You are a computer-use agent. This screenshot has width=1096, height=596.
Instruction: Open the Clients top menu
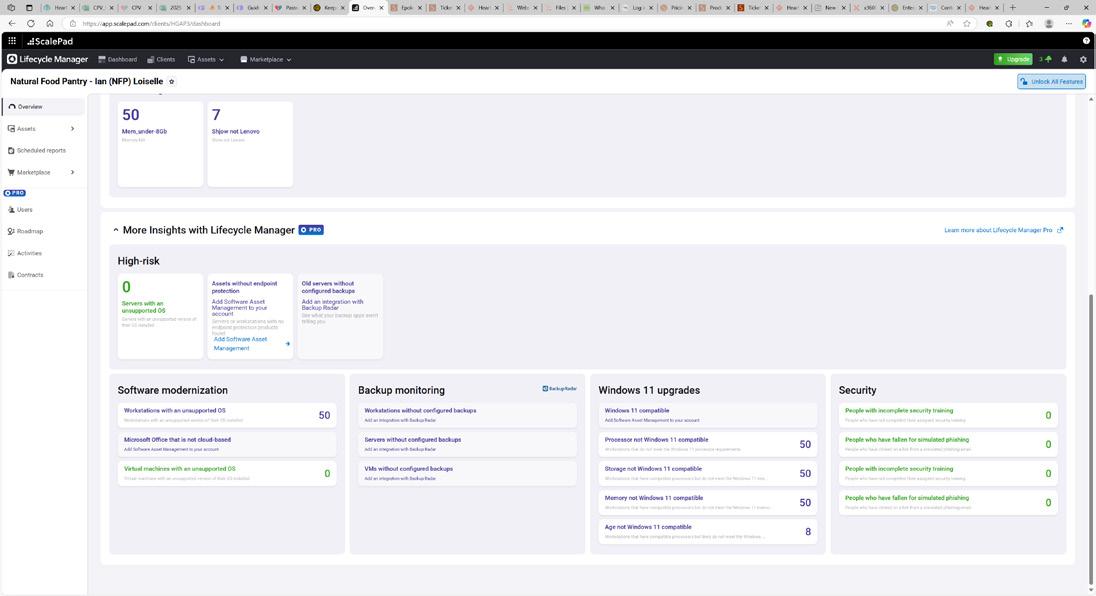click(161, 59)
